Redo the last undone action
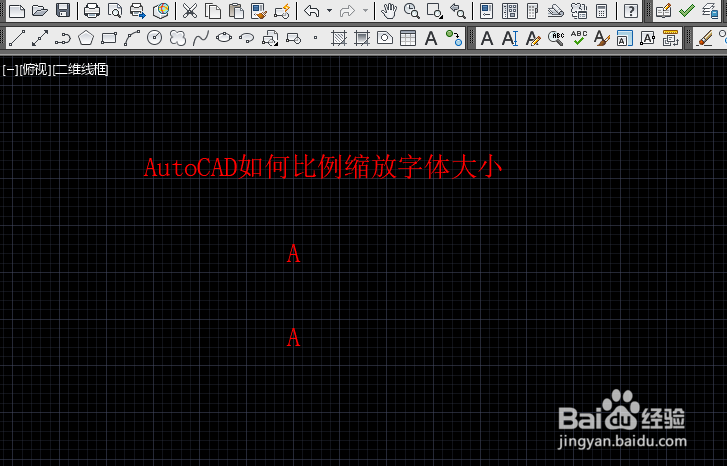The height and width of the screenshot is (466, 727). click(347, 10)
